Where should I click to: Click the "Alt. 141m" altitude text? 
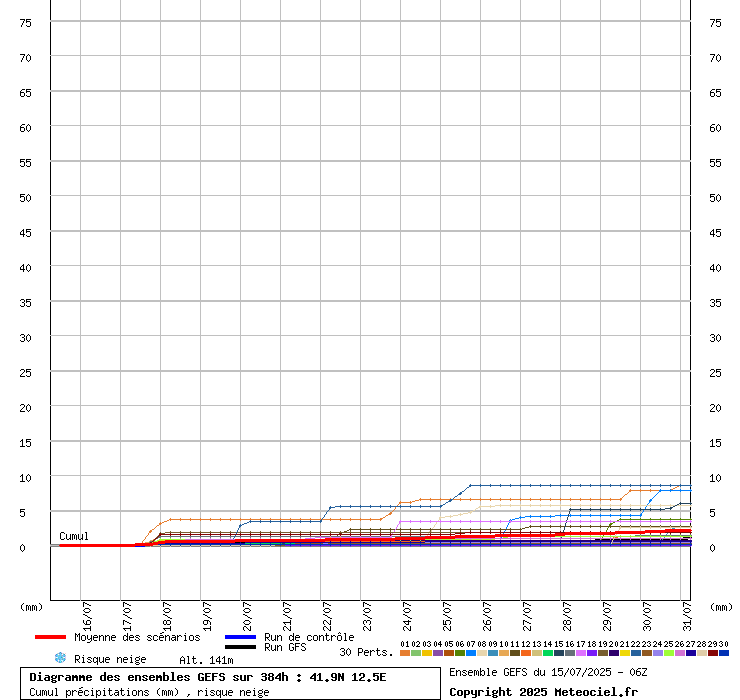pos(206,660)
